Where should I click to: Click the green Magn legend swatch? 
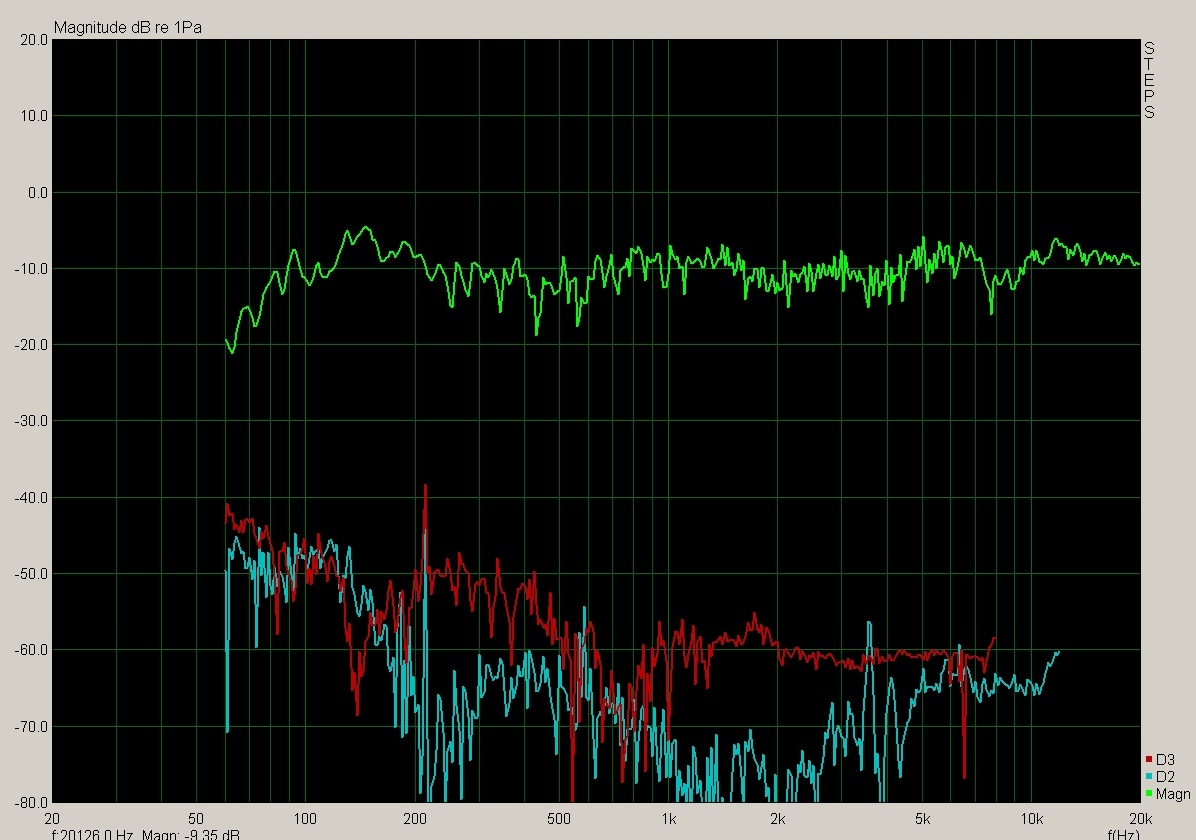1148,794
